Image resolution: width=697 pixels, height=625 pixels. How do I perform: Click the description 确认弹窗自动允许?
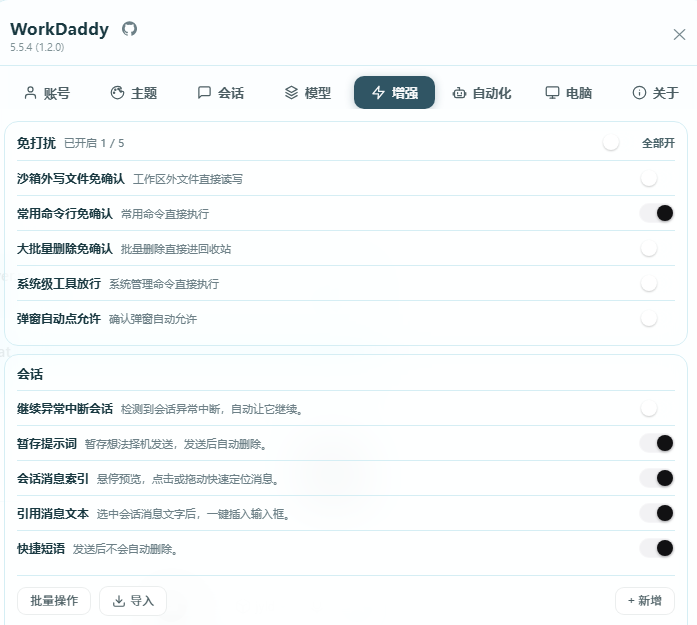(153, 319)
